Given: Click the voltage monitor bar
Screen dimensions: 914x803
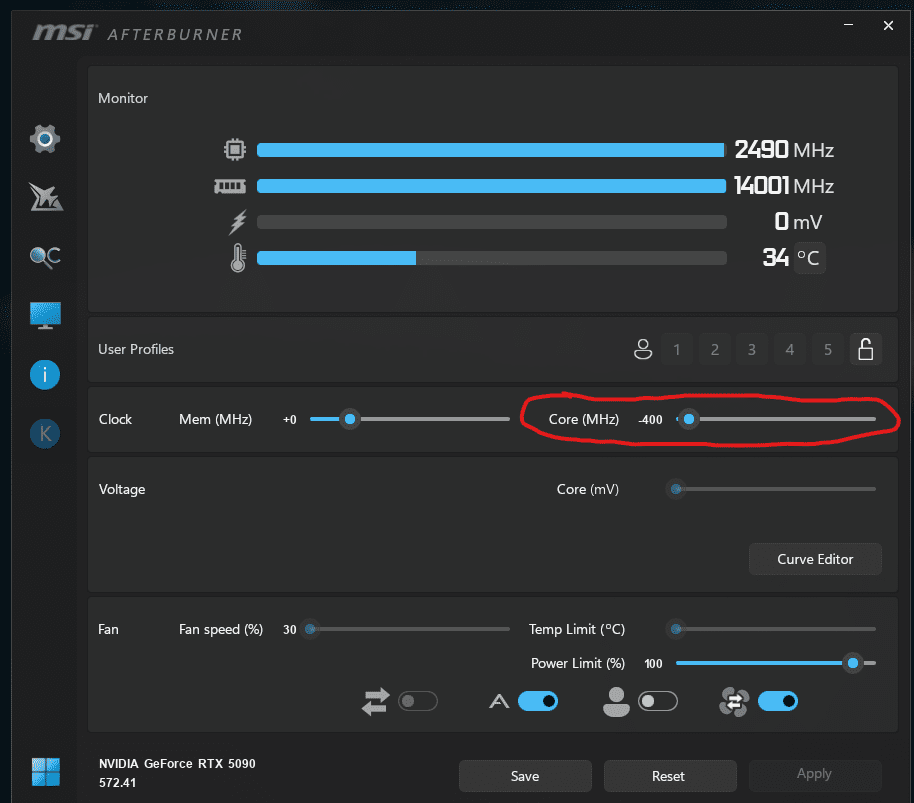Looking at the screenshot, I should coord(491,222).
